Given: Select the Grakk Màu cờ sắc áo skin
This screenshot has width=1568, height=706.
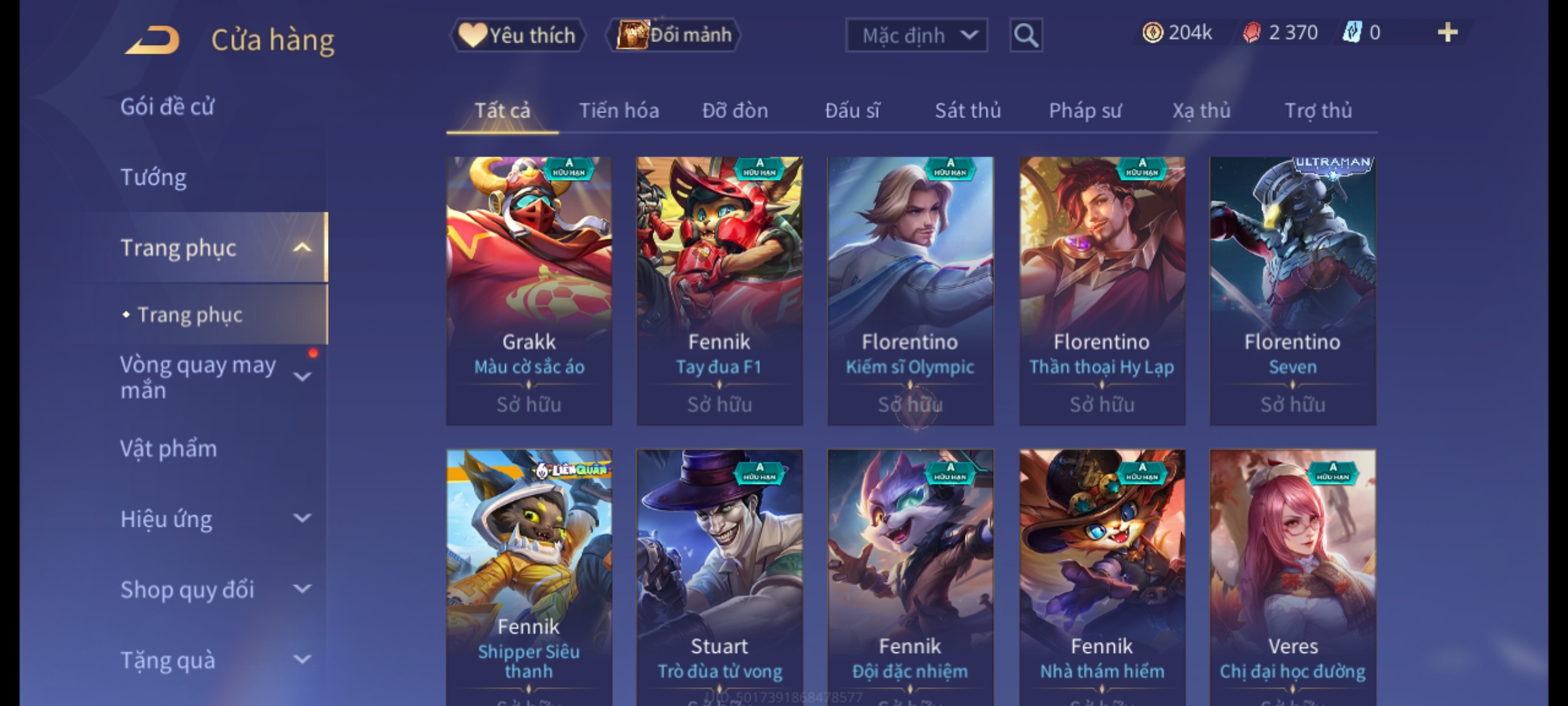Looking at the screenshot, I should click(x=529, y=291).
